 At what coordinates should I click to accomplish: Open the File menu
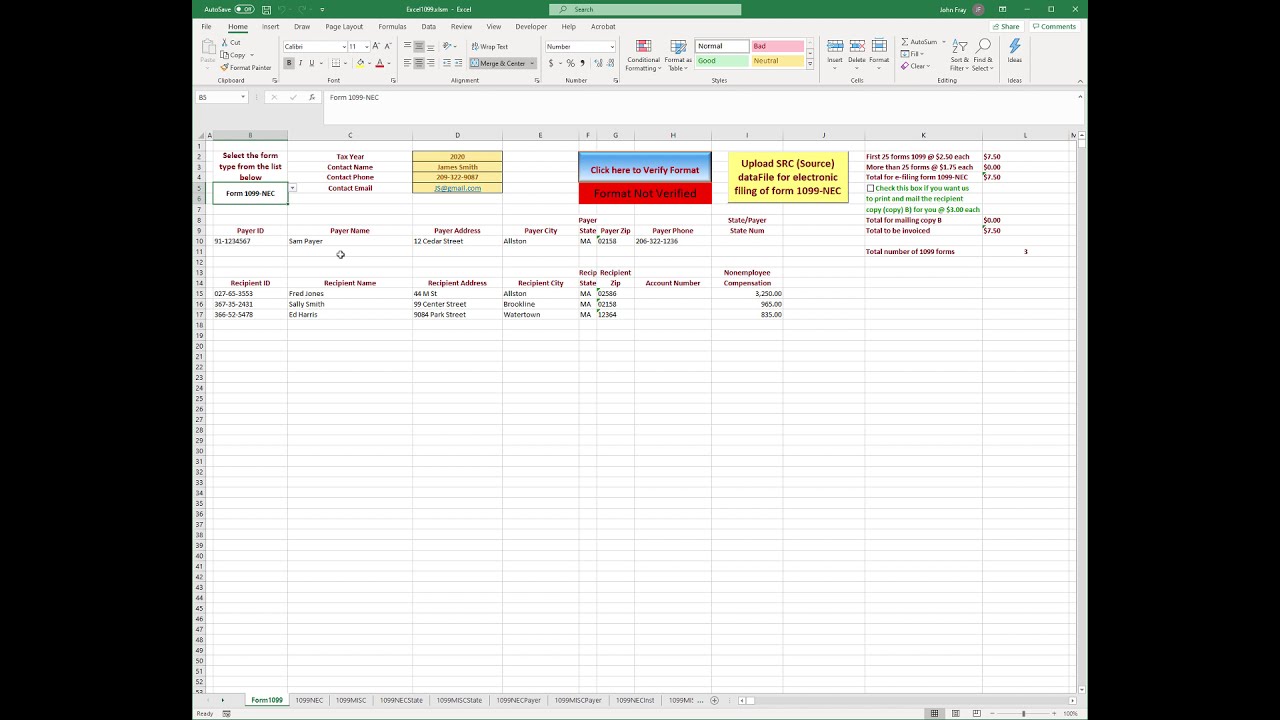[206, 27]
